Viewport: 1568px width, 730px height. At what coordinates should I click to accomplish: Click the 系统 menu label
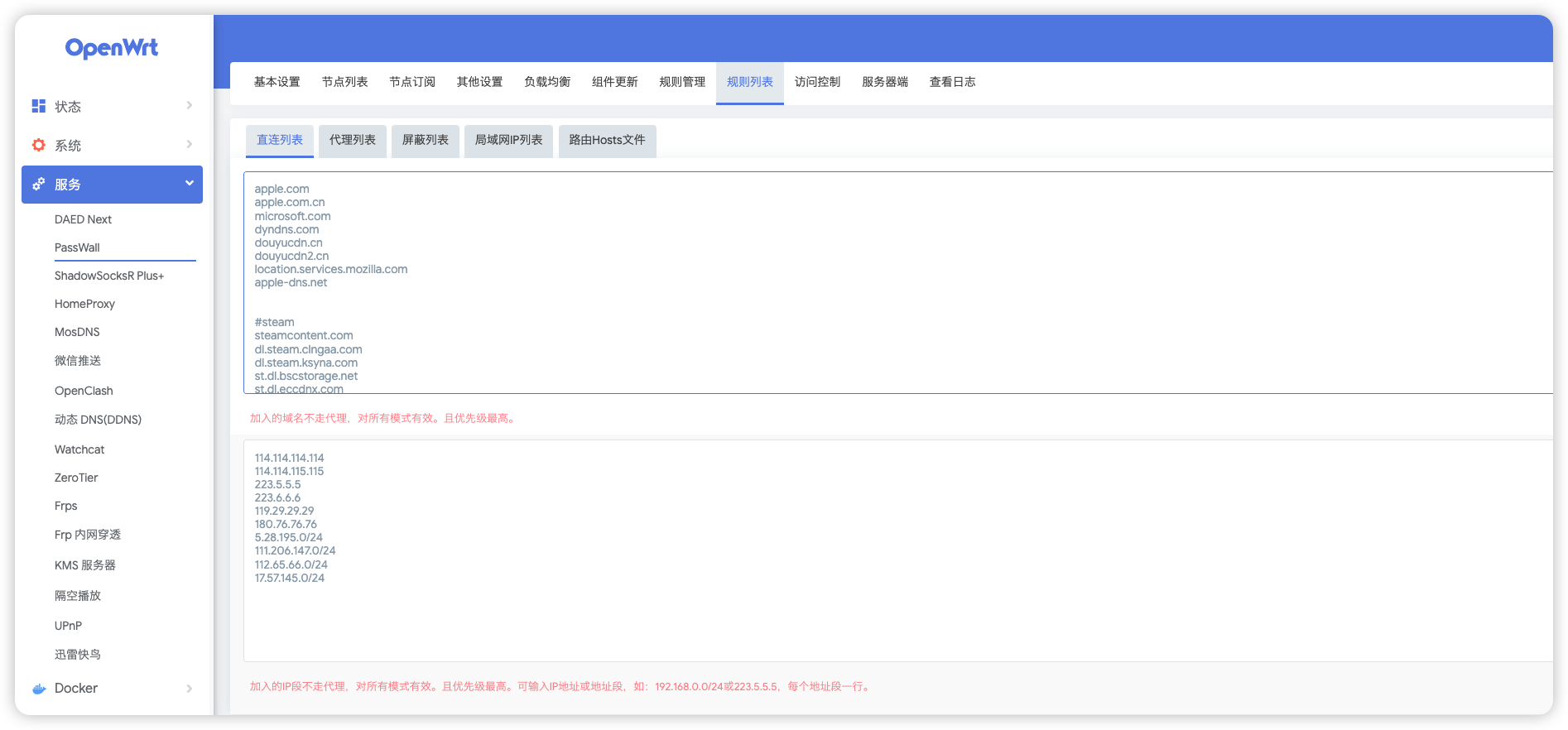68,146
